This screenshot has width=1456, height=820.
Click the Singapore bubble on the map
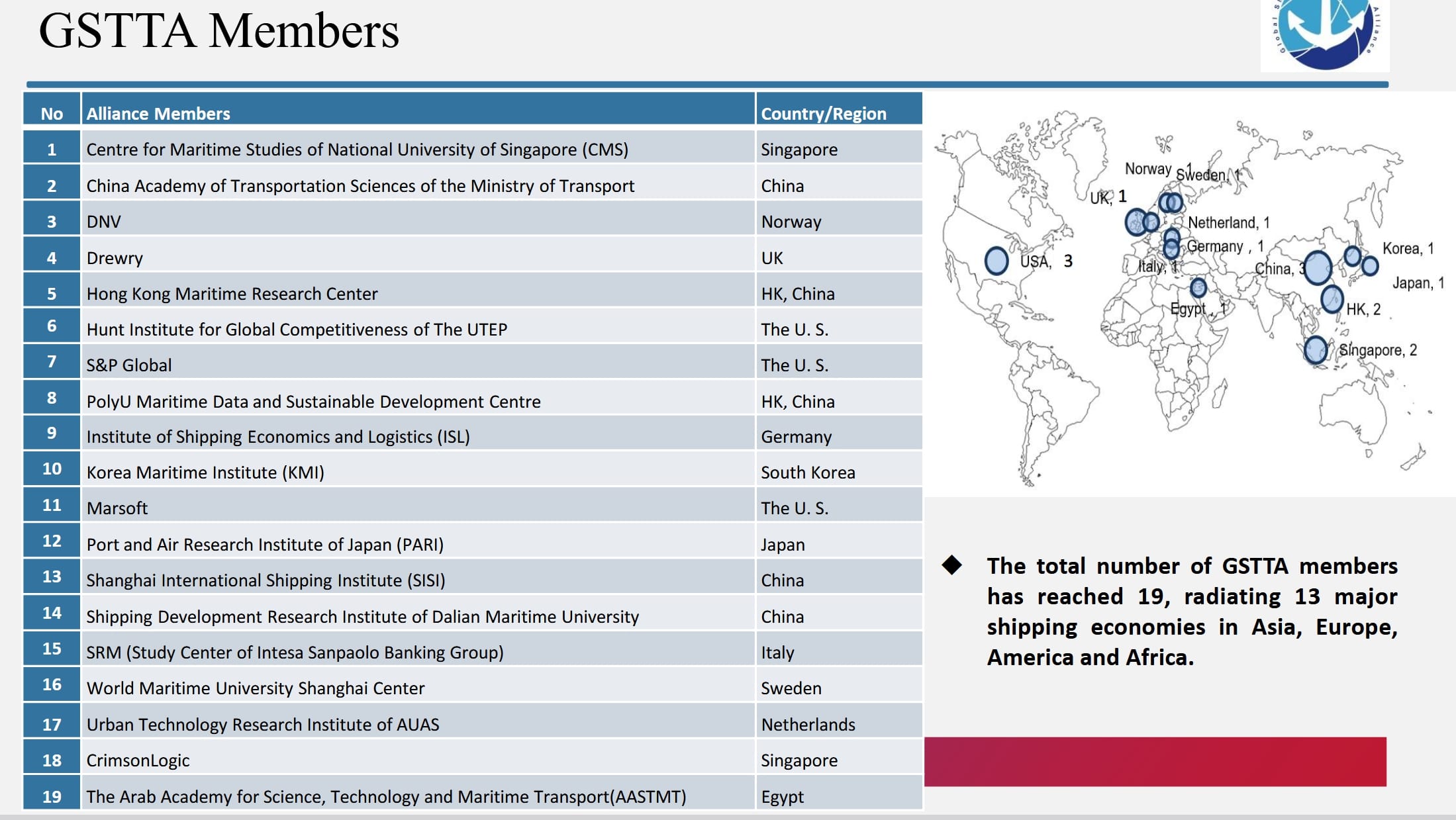coord(1315,349)
